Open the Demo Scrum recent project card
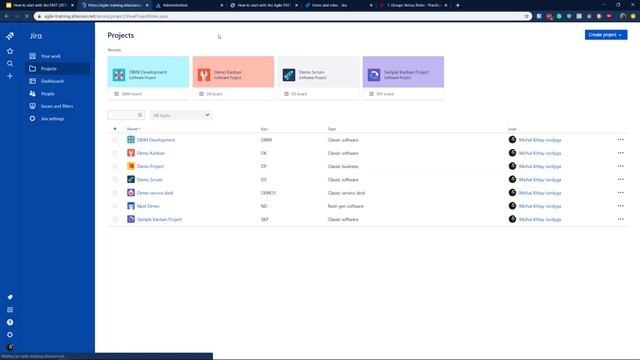 click(x=318, y=72)
